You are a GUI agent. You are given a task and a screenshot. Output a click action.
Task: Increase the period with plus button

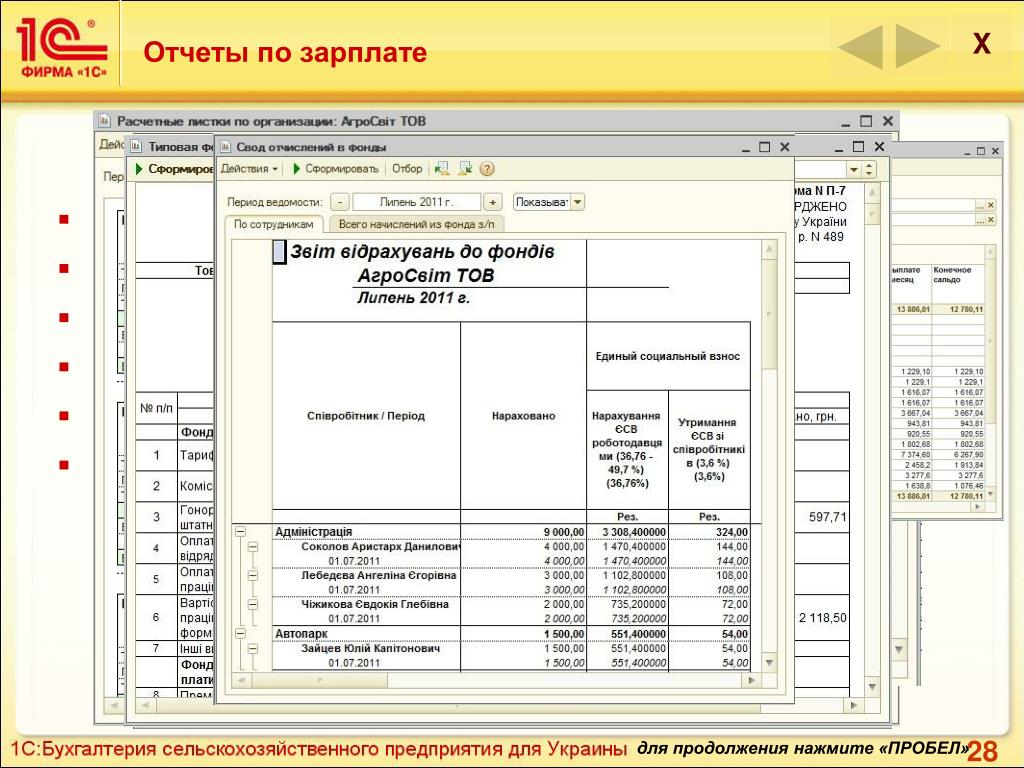[492, 202]
